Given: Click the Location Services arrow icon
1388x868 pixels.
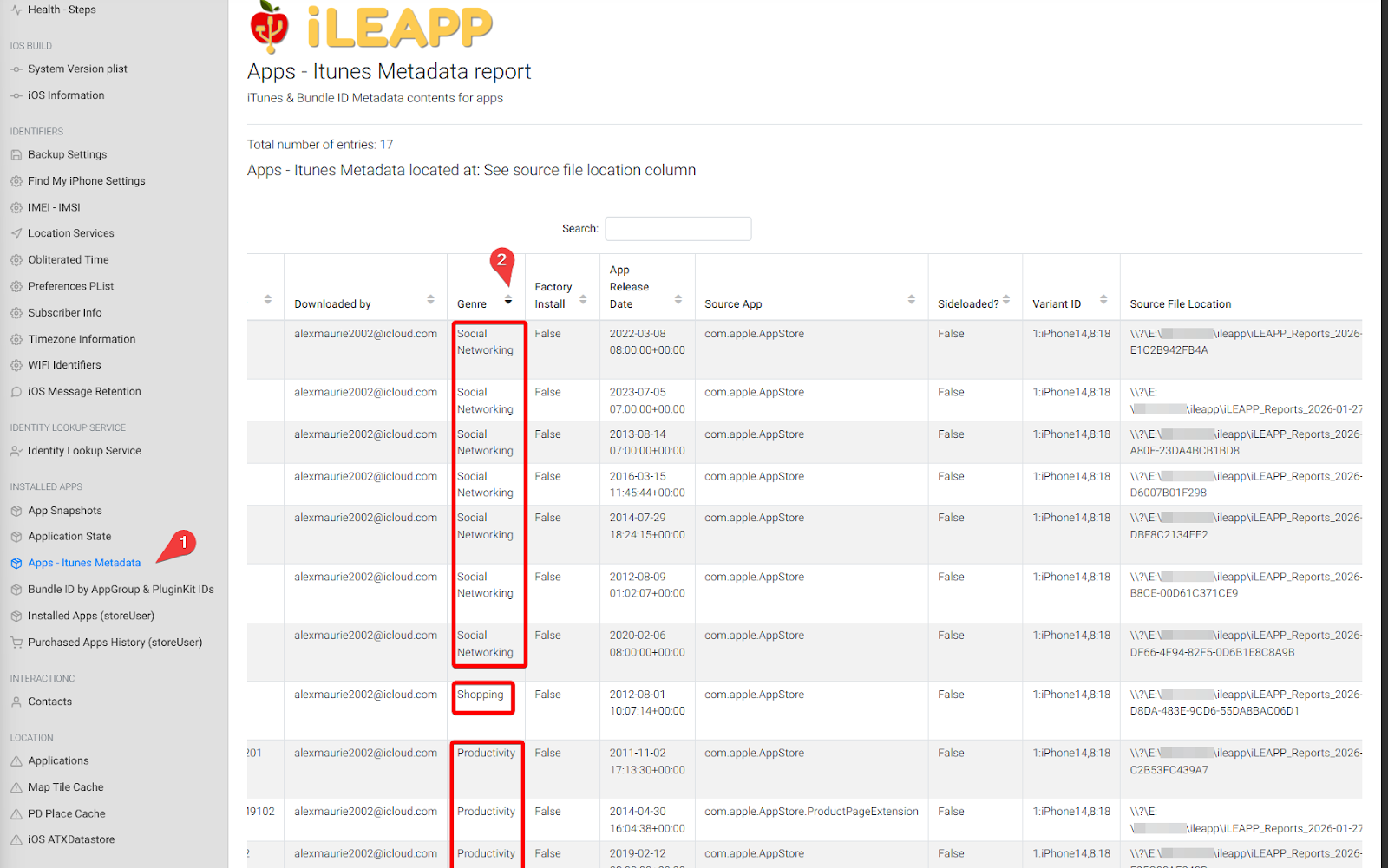Looking at the screenshot, I should tap(16, 233).
